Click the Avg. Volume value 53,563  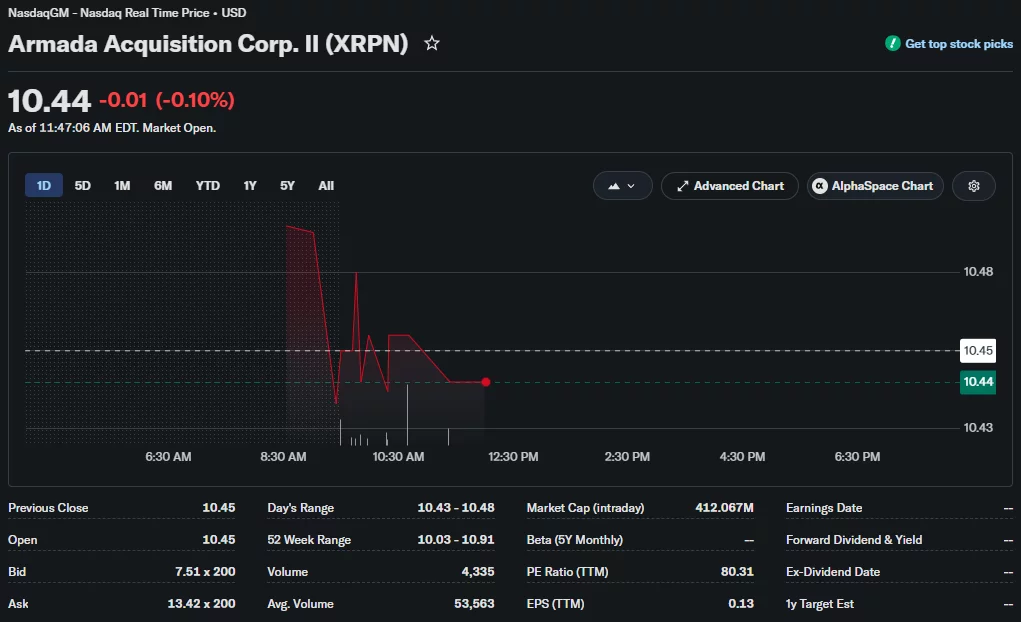(474, 604)
